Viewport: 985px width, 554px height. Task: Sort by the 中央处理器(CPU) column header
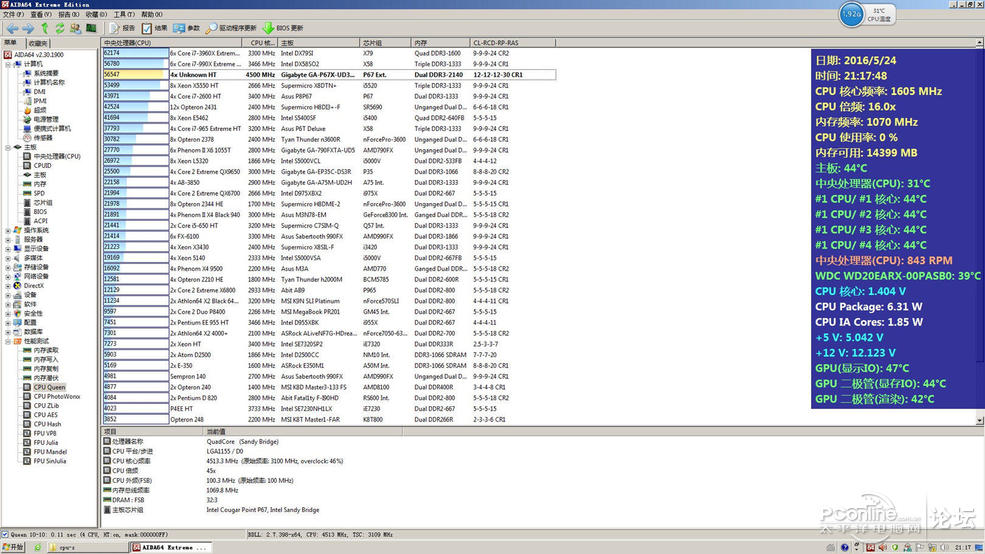pyautogui.click(x=171, y=43)
